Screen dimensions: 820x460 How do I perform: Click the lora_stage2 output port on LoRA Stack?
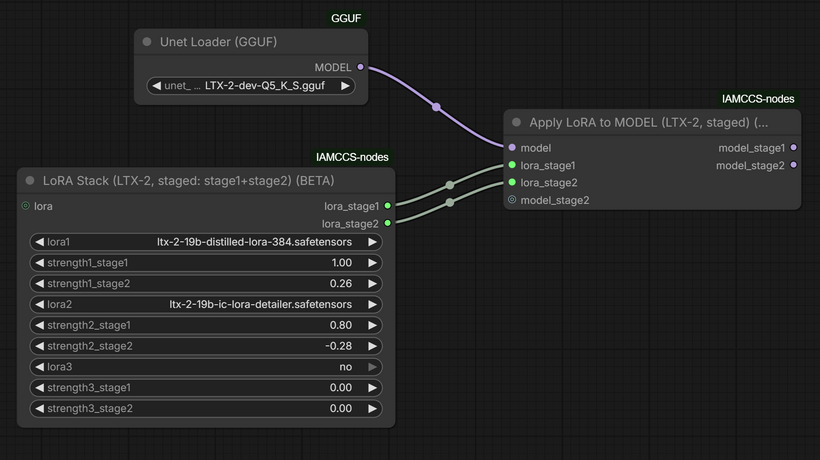388,223
